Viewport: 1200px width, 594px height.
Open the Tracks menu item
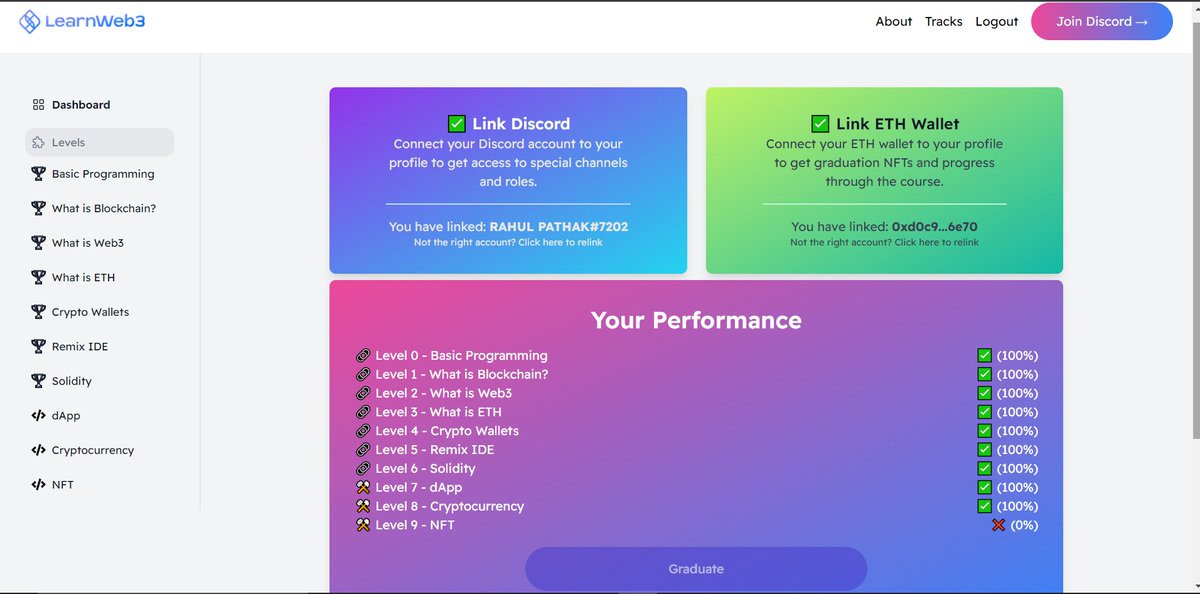coord(943,20)
